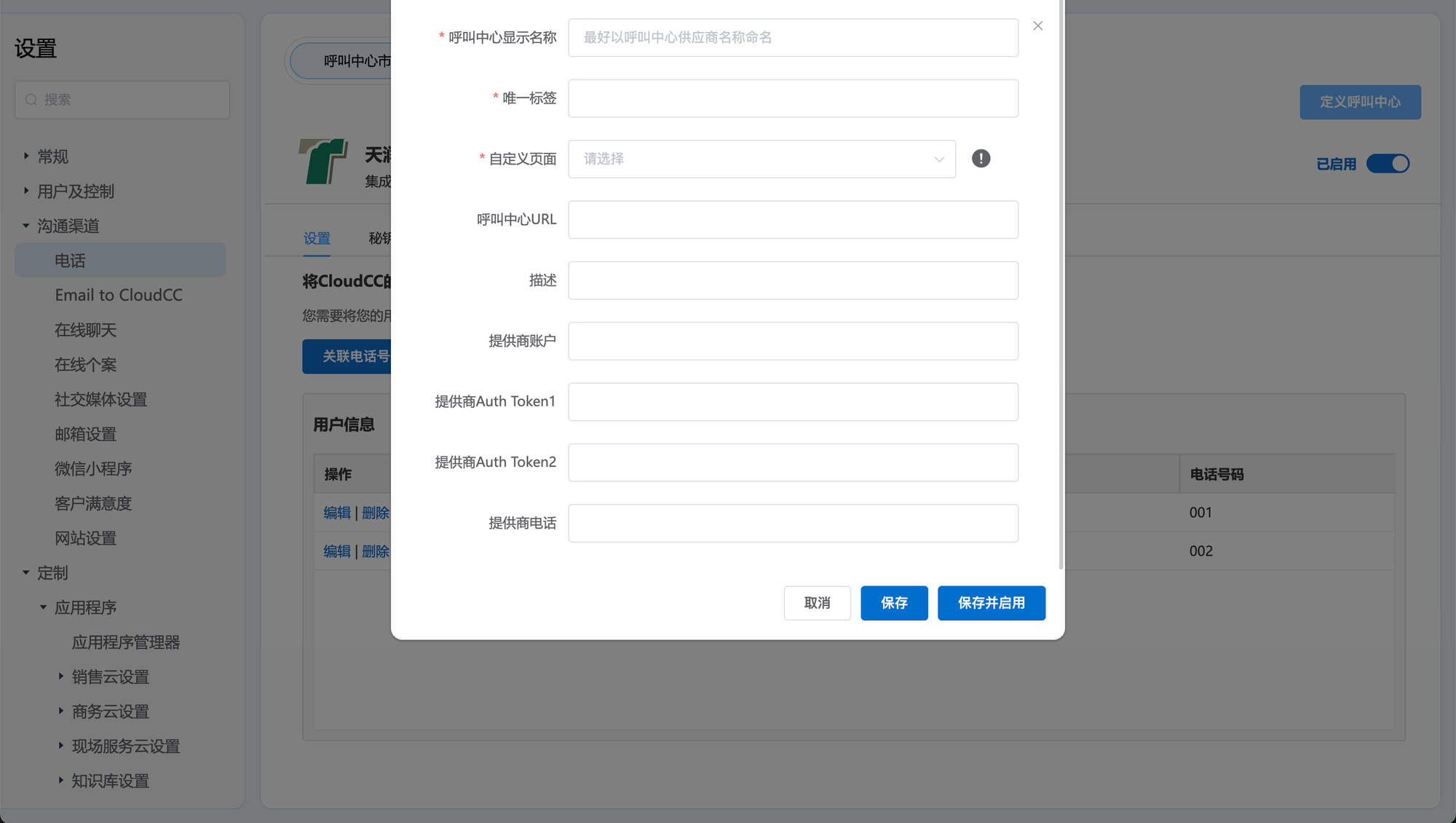Toggle the 已启用 switch

point(1388,164)
